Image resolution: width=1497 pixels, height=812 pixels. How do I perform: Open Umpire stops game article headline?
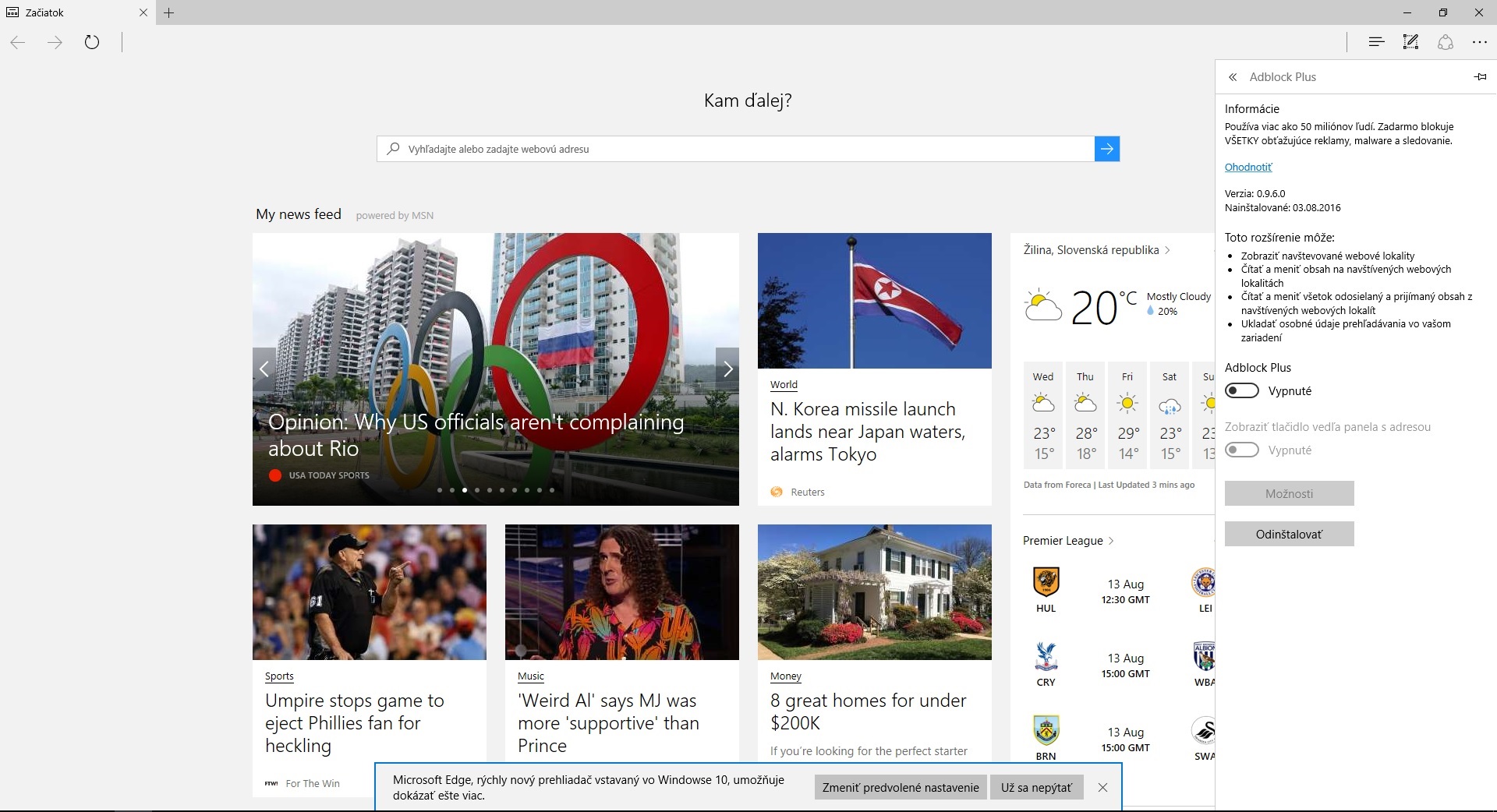[x=355, y=723]
